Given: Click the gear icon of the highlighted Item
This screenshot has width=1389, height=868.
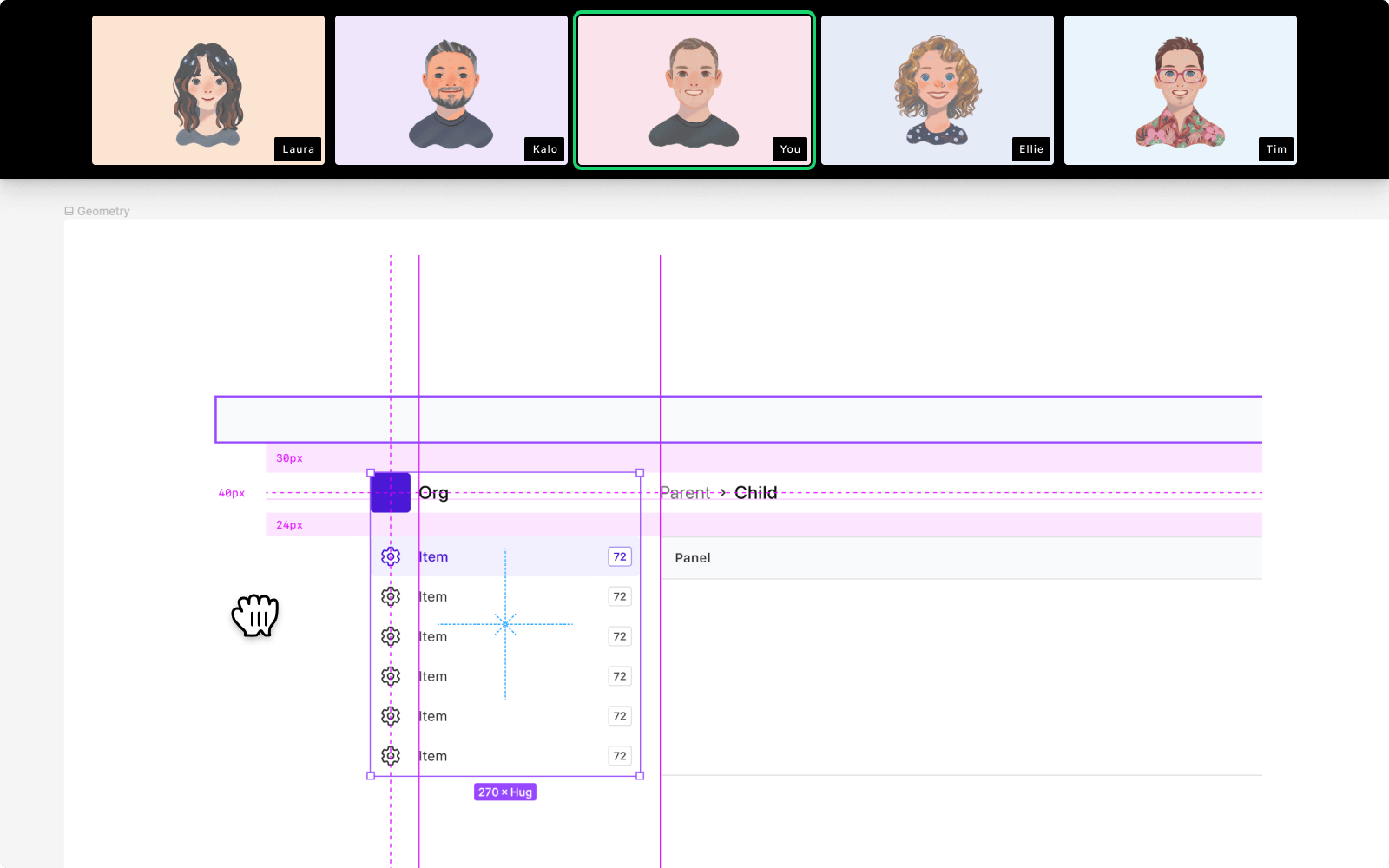Looking at the screenshot, I should [391, 557].
